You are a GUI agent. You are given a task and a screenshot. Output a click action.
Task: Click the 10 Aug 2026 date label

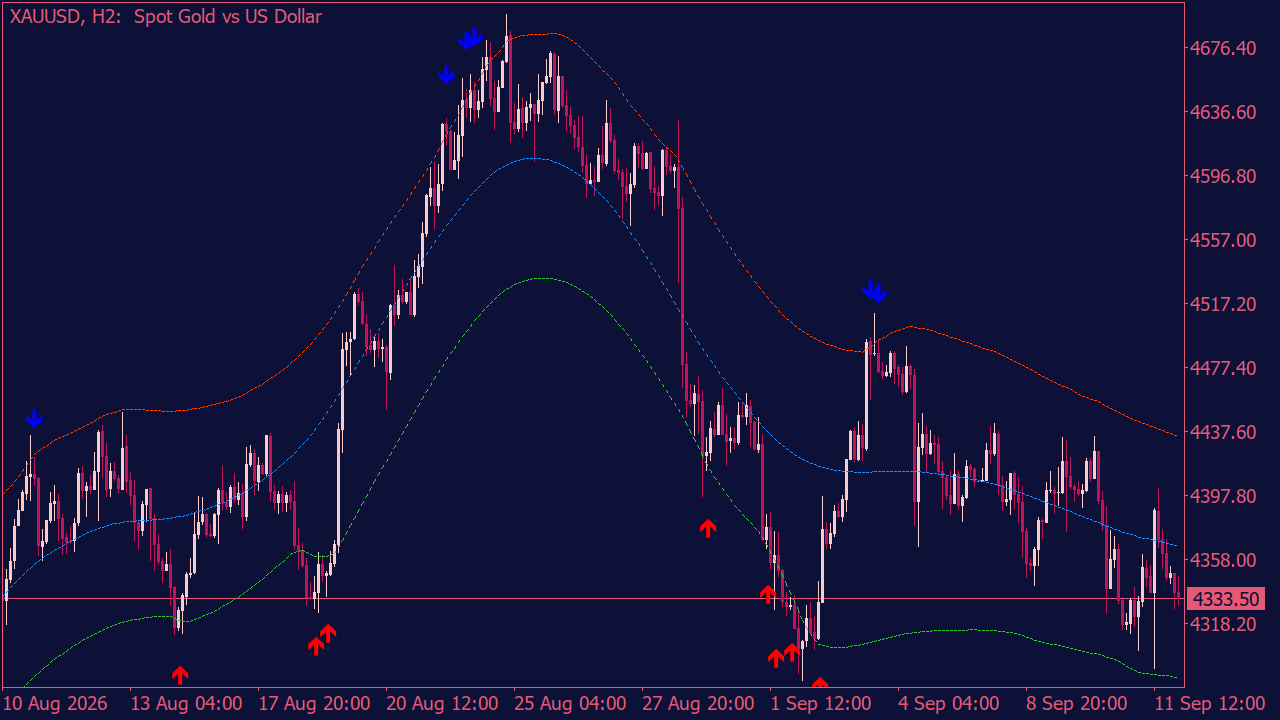point(56,703)
